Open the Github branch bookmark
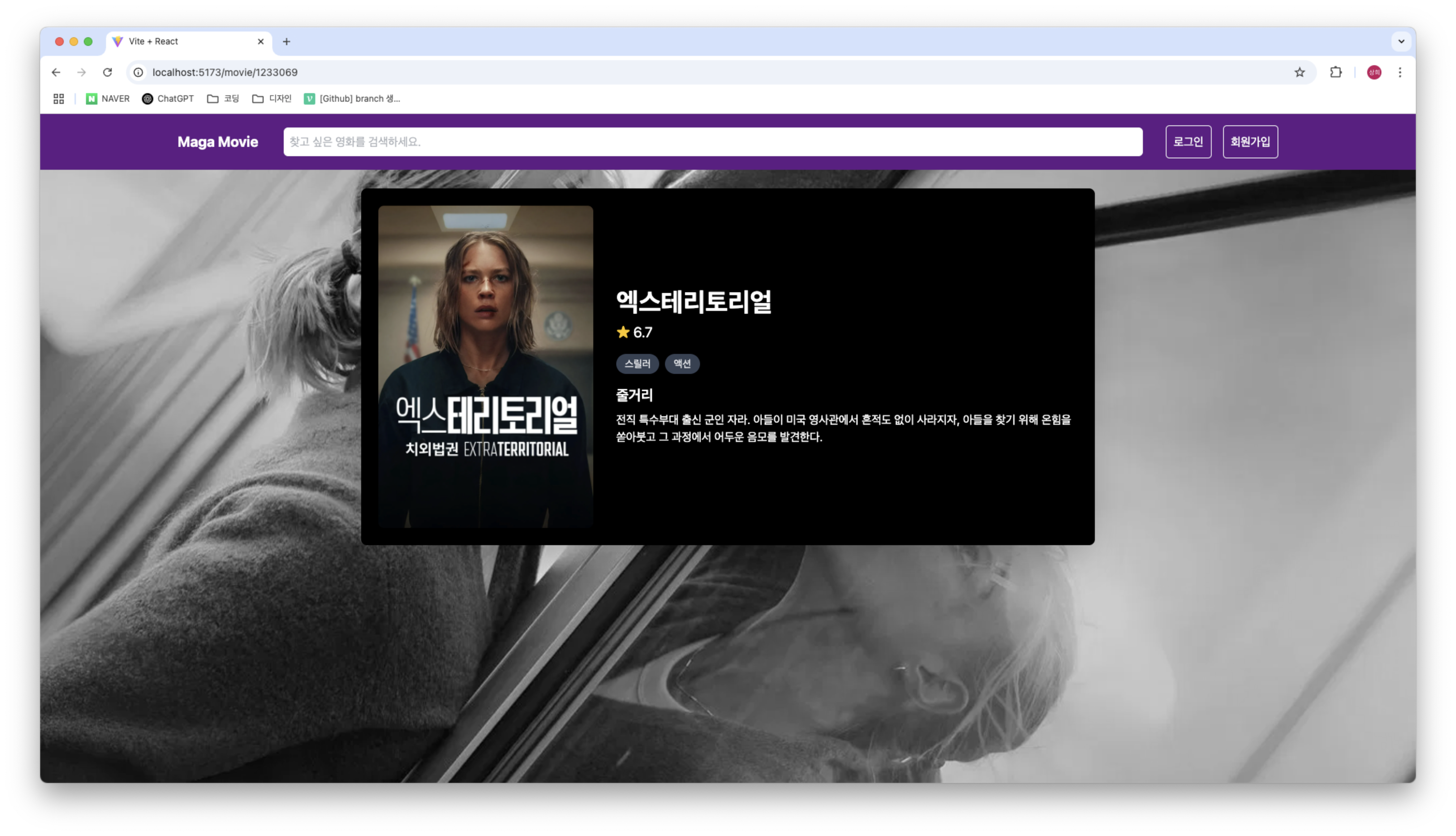Viewport: 1456px width, 836px height. pos(352,99)
